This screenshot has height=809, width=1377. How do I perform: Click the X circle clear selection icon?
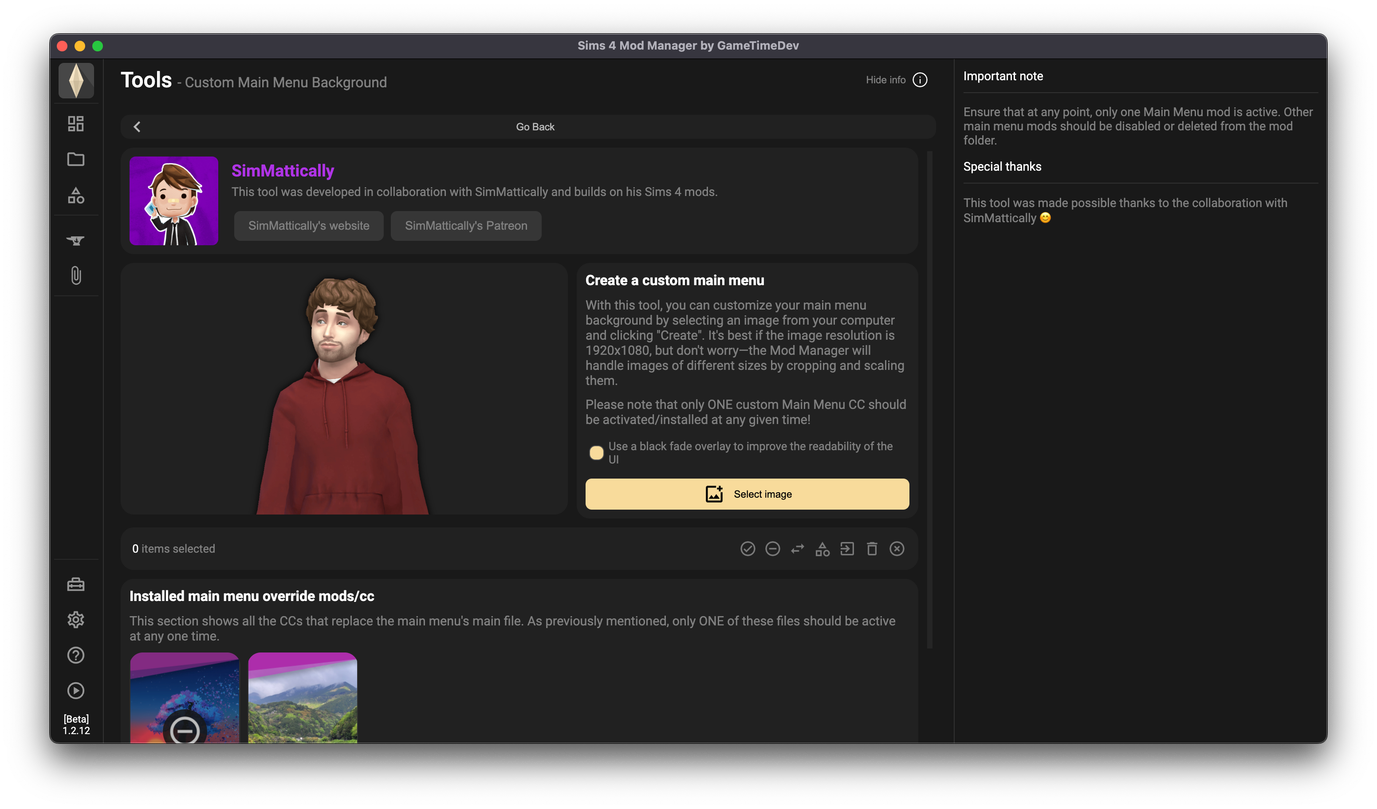(x=897, y=549)
